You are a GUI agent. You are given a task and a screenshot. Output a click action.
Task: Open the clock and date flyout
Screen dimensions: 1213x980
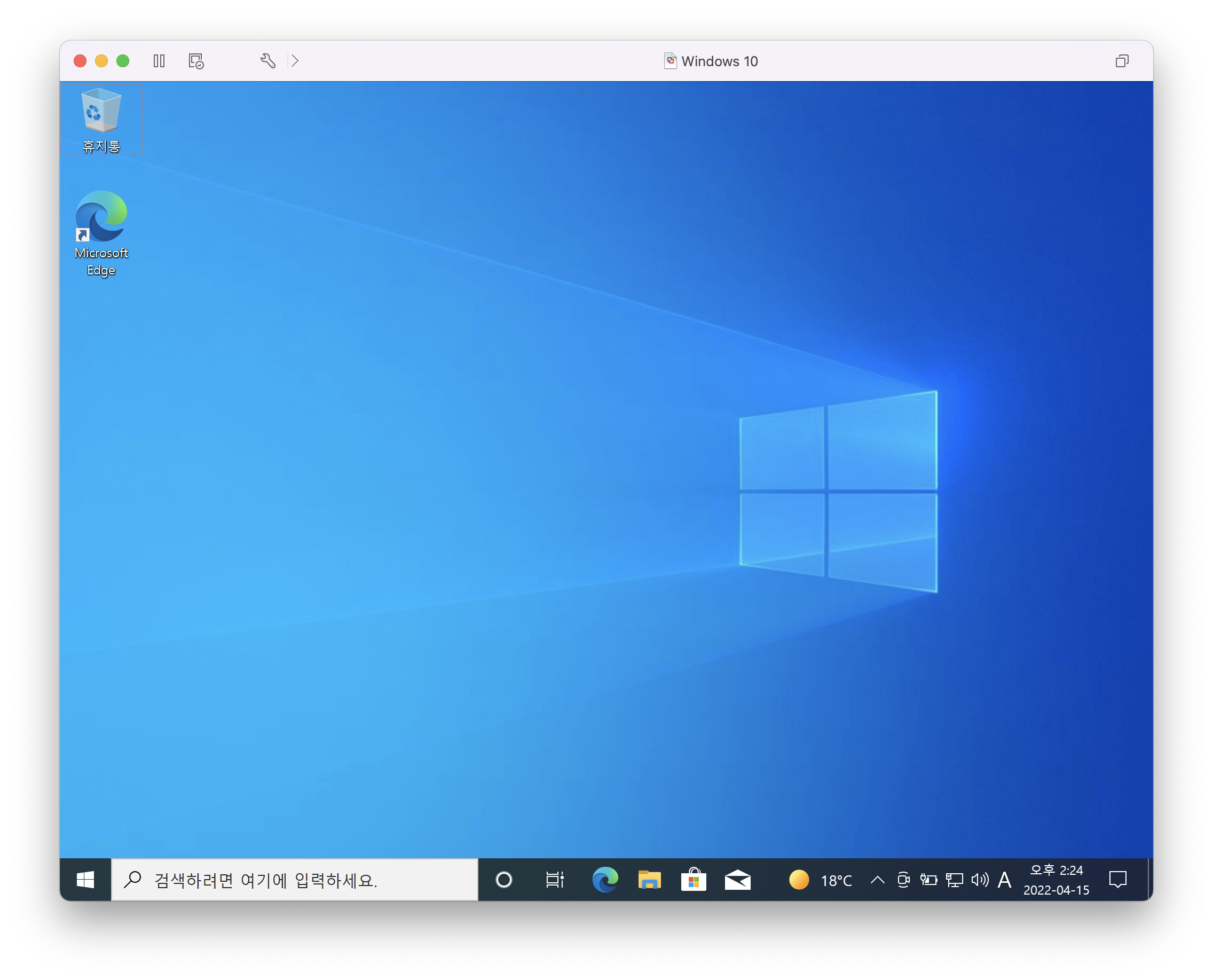1056,880
